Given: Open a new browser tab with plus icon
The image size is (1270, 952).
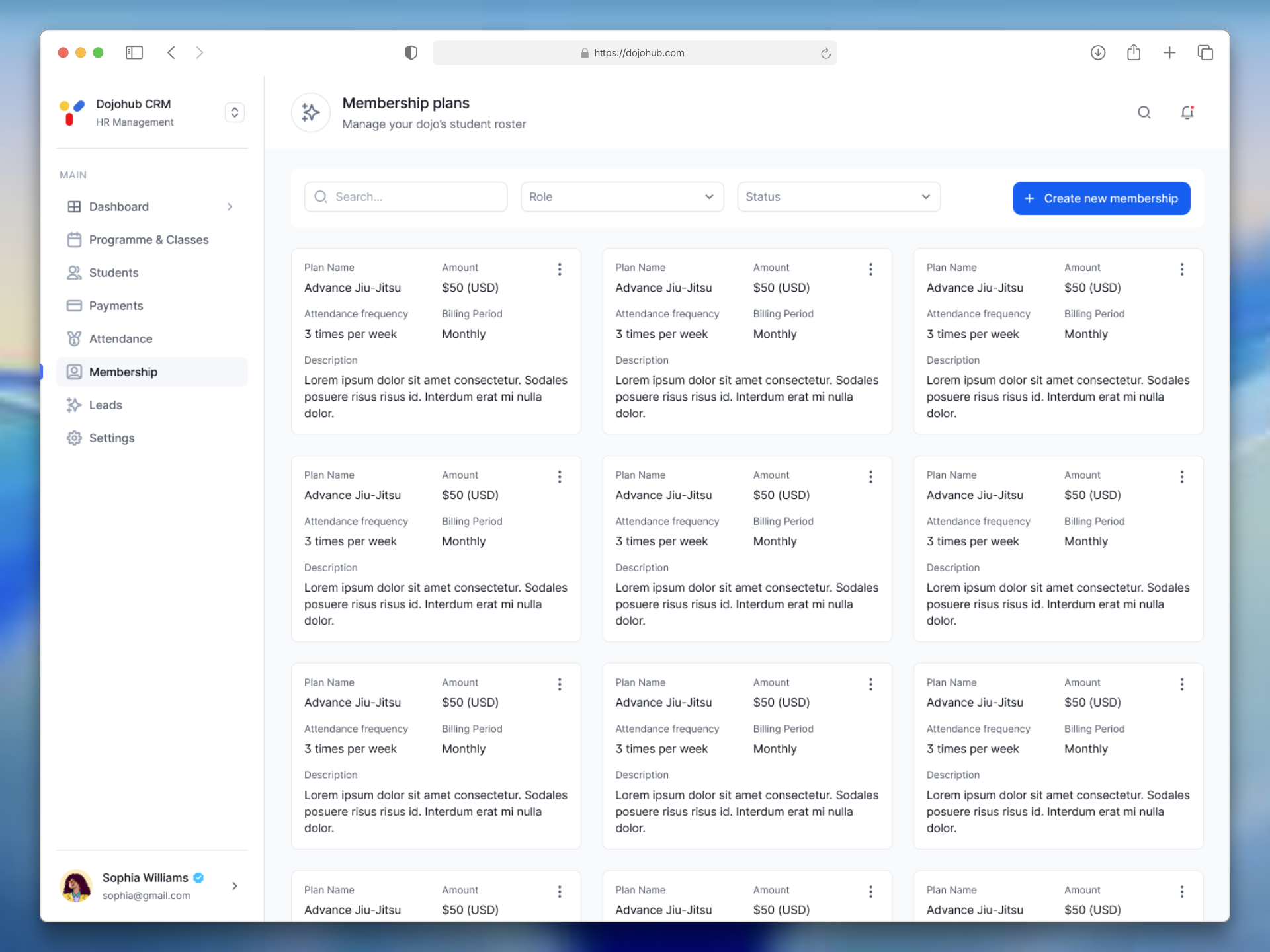Looking at the screenshot, I should pyautogui.click(x=1169, y=52).
